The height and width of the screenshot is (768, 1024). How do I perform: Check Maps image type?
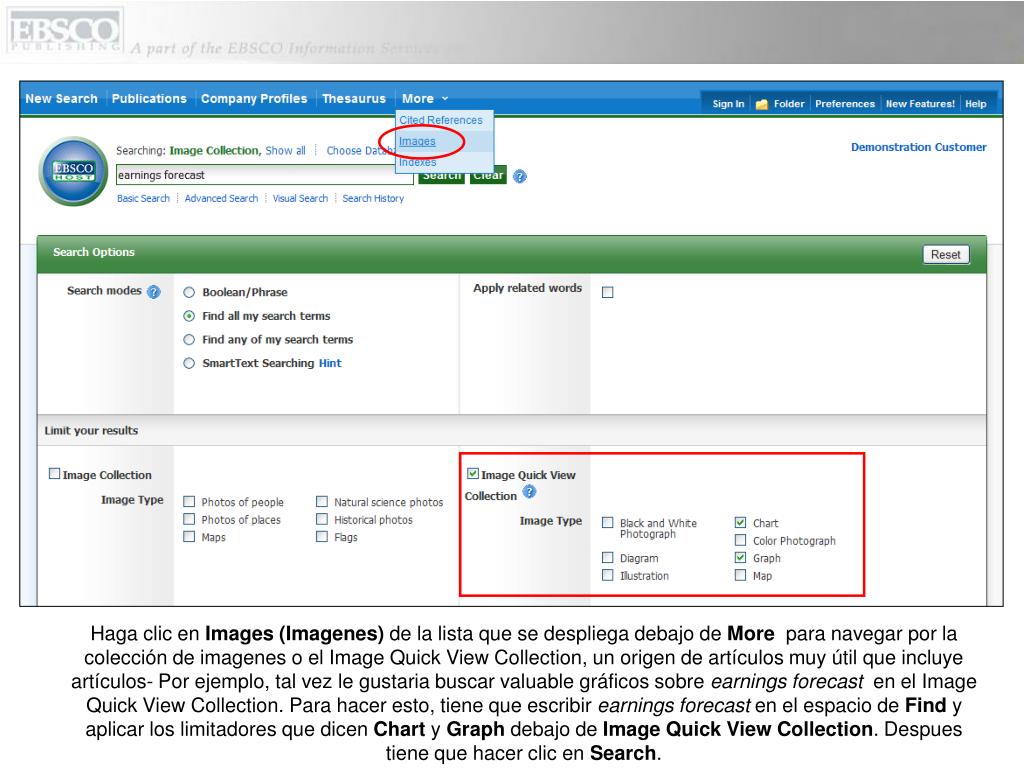tap(189, 536)
